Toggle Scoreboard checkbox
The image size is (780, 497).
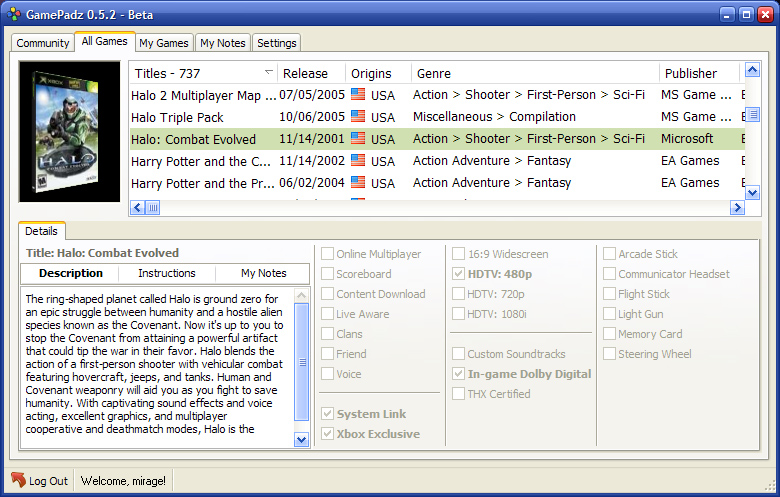click(327, 274)
